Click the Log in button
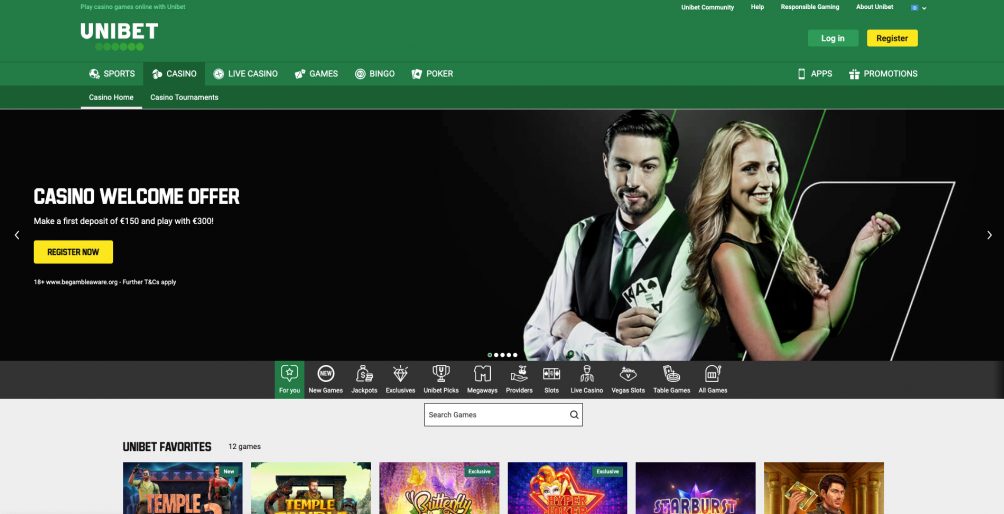The image size is (1004, 514). (x=832, y=38)
